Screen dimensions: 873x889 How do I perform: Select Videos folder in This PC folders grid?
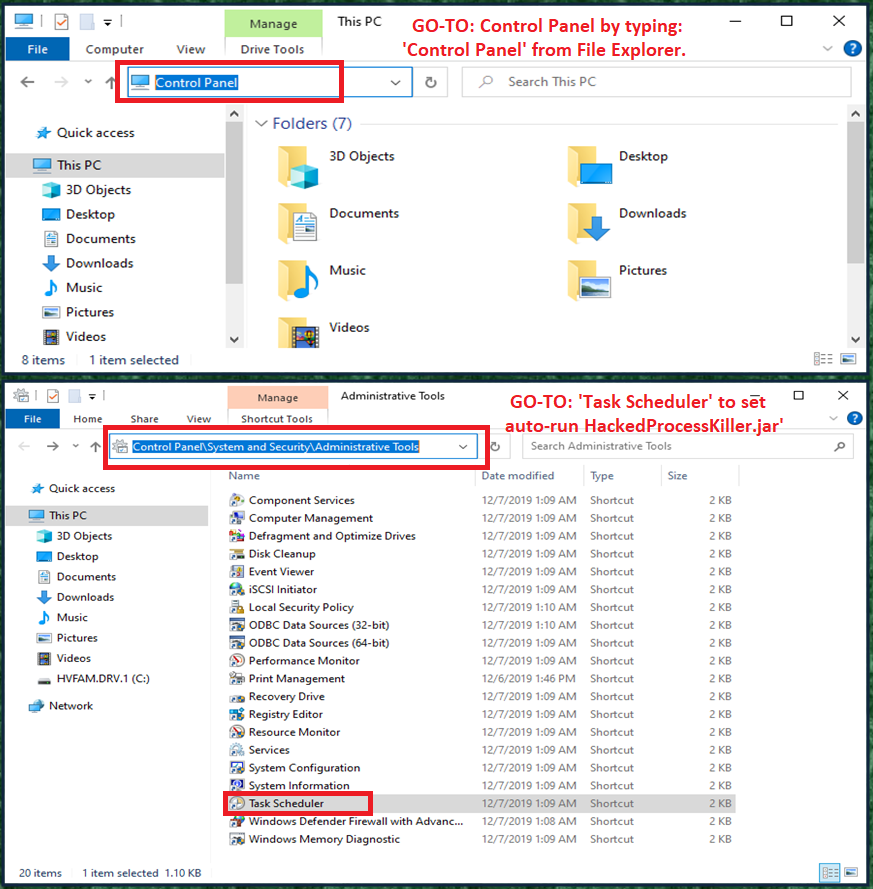tap(323, 332)
